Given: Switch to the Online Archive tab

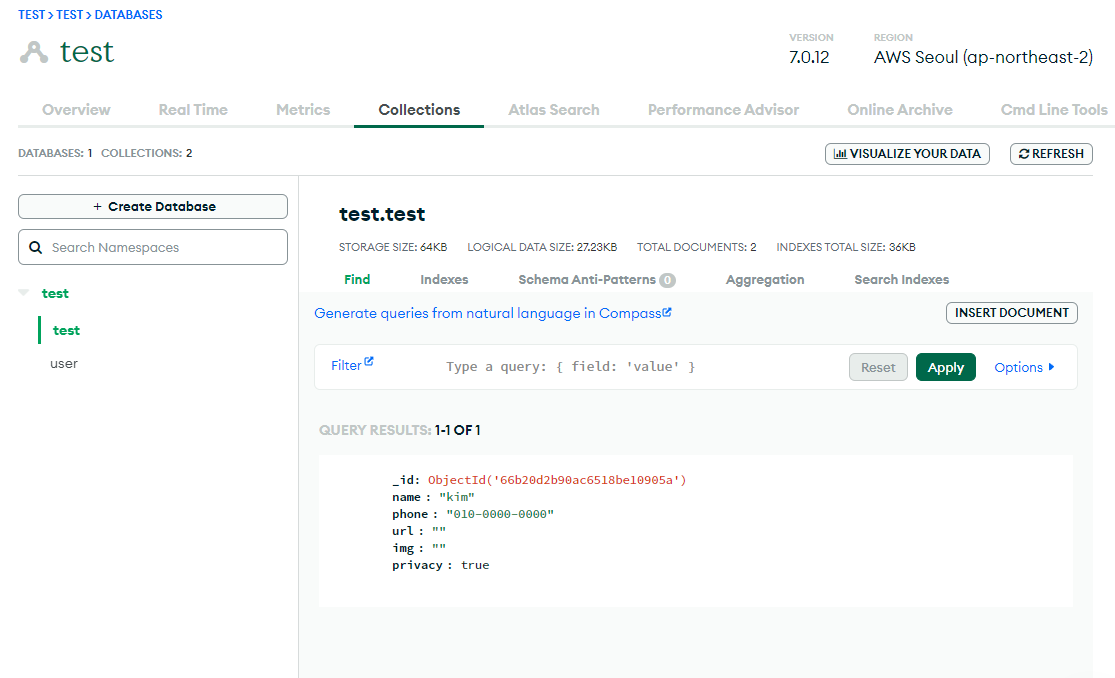Looking at the screenshot, I should [900, 110].
